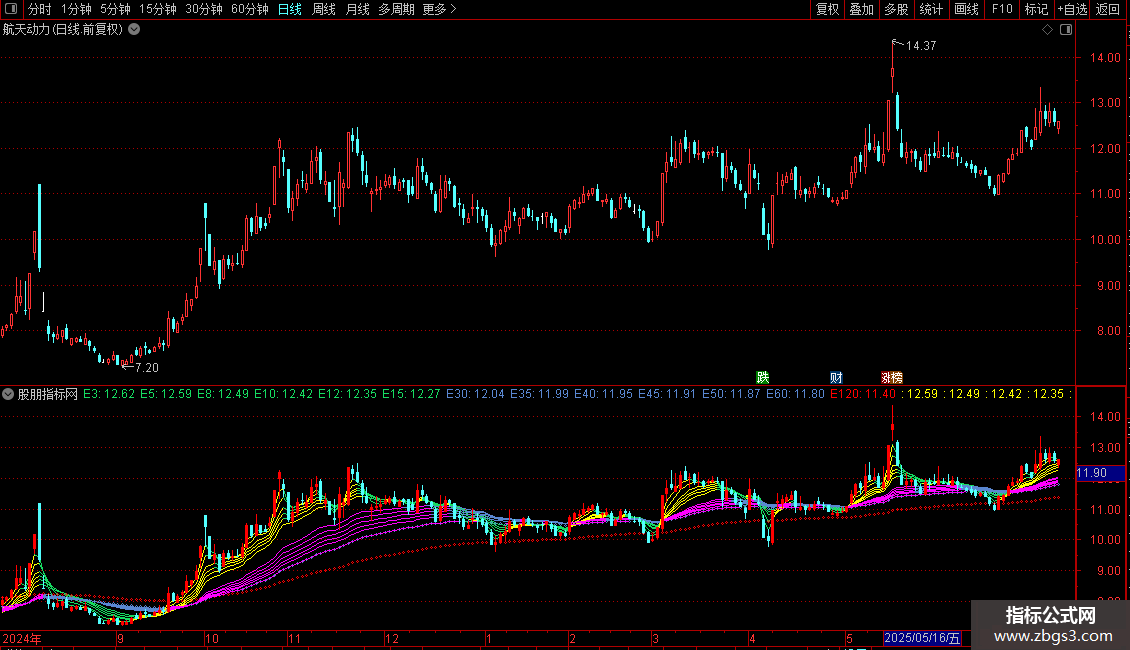Click month 3 on the time axis

point(655,638)
